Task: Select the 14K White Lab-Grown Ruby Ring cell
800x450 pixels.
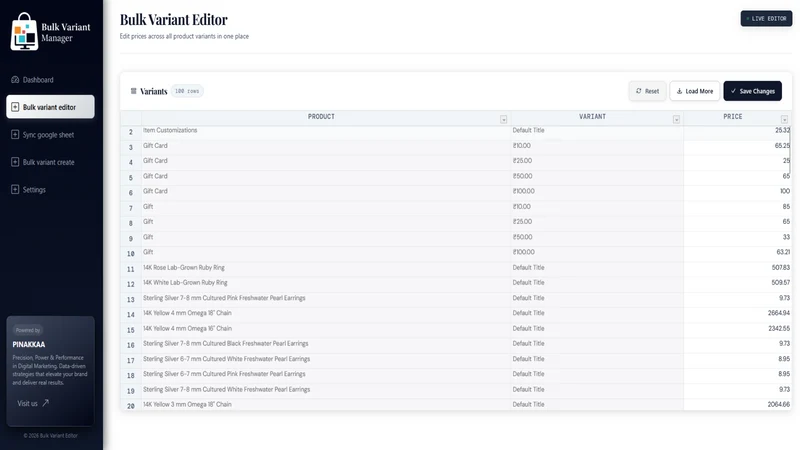Action: pos(326,283)
